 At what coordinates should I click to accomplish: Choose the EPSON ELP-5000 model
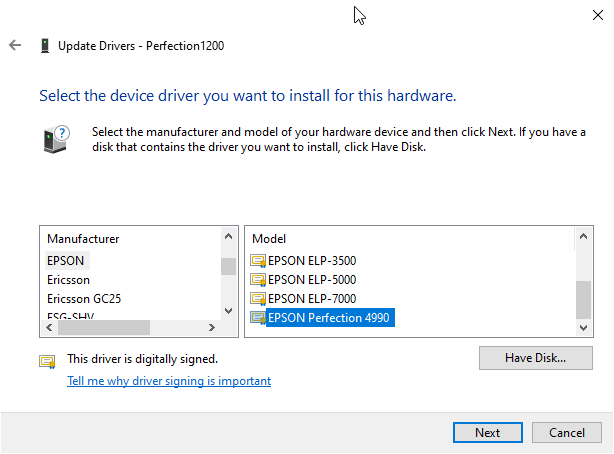click(312, 280)
